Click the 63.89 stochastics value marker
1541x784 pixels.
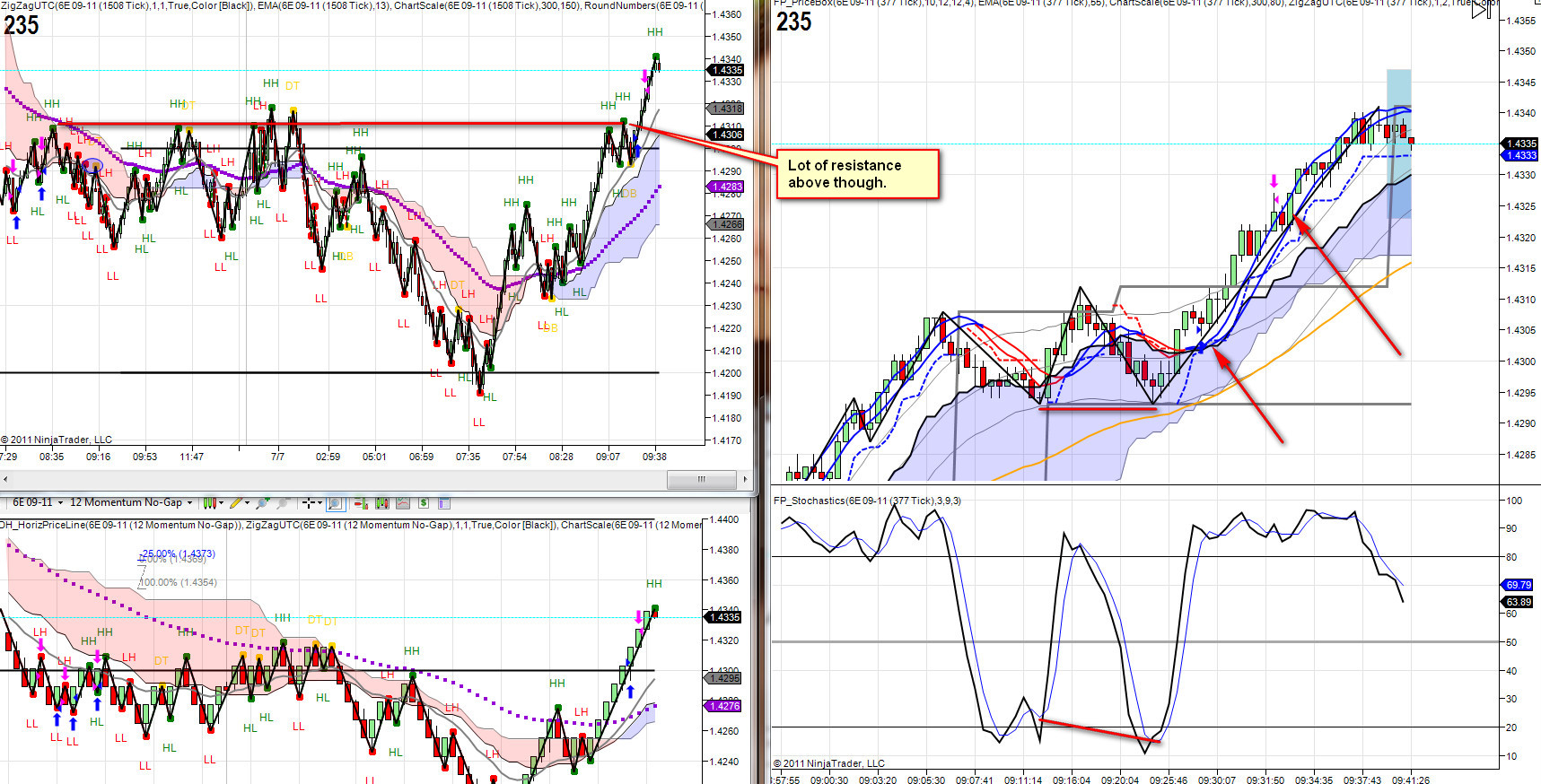(1519, 602)
